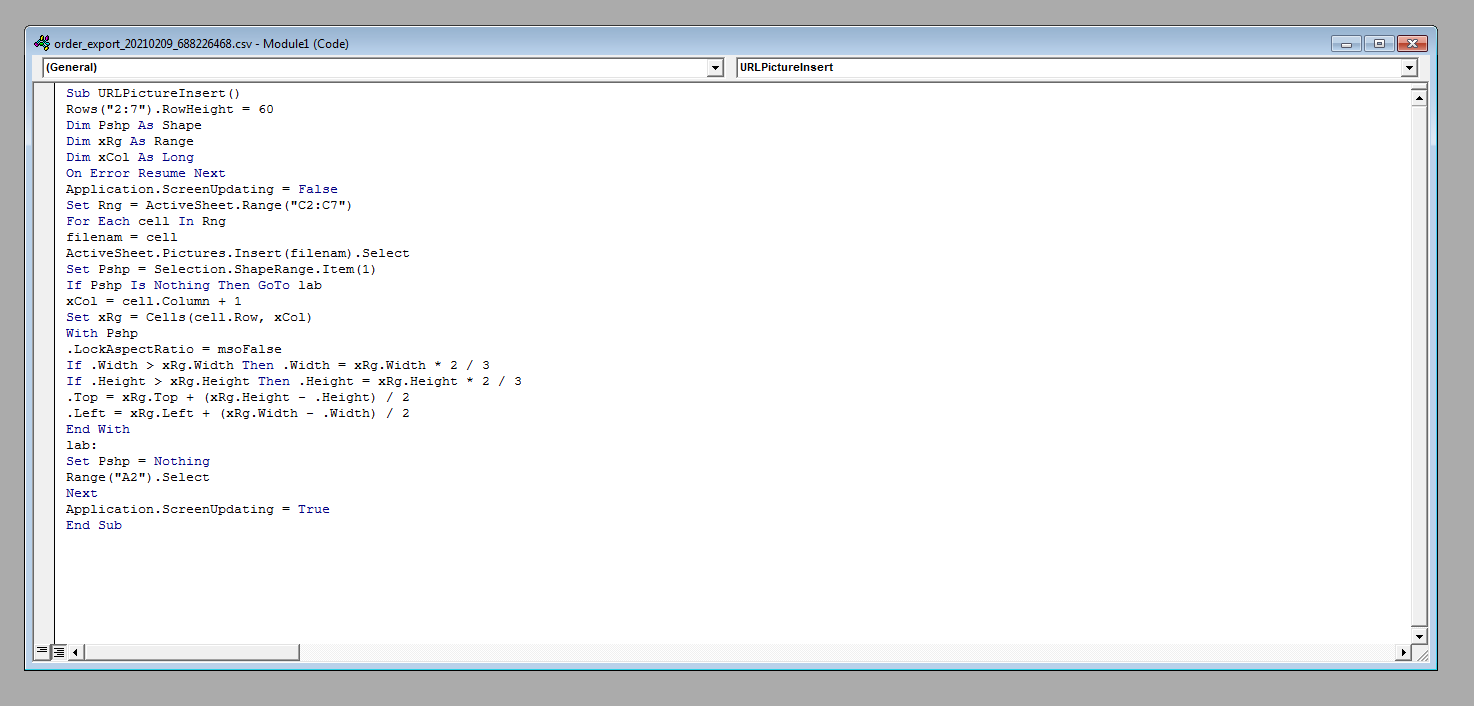Click the vertical scrollbar down arrow
1474x706 pixels.
1418,636
